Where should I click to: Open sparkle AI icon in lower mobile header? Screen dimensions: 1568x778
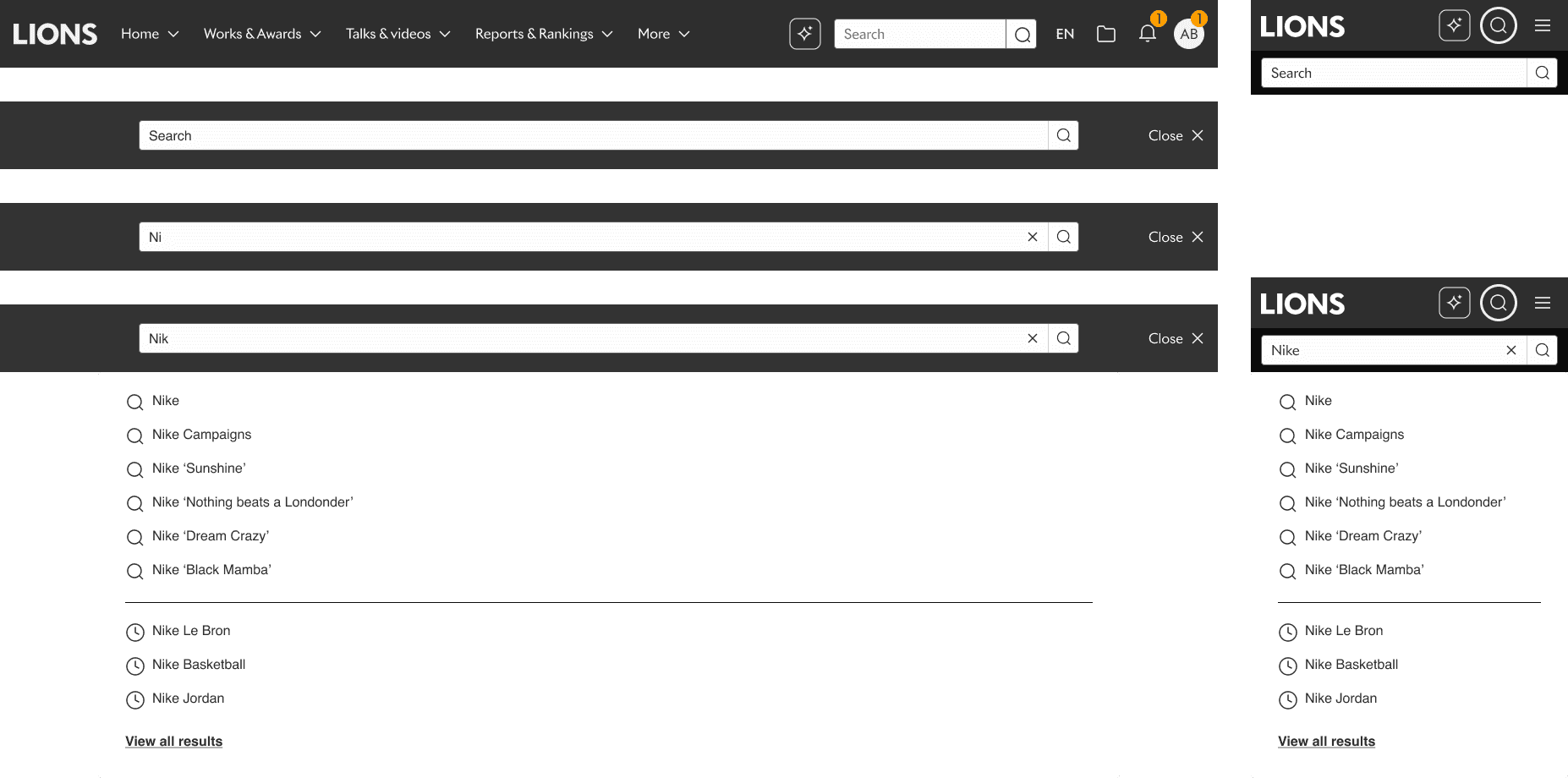pyautogui.click(x=1454, y=303)
